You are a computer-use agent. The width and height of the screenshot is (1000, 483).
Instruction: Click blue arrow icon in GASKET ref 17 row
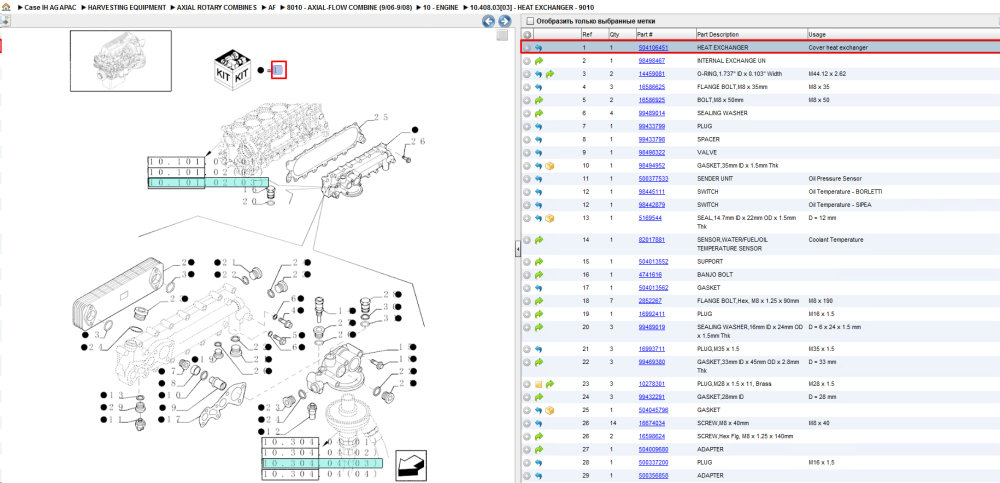coord(539,288)
